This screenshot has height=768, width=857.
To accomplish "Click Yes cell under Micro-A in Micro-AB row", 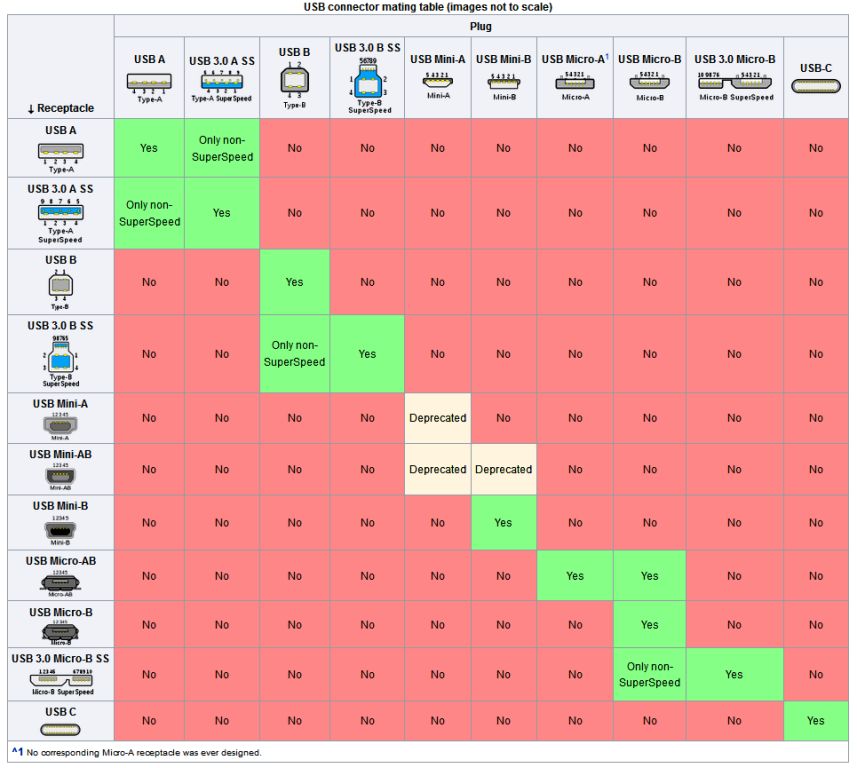I will (575, 576).
